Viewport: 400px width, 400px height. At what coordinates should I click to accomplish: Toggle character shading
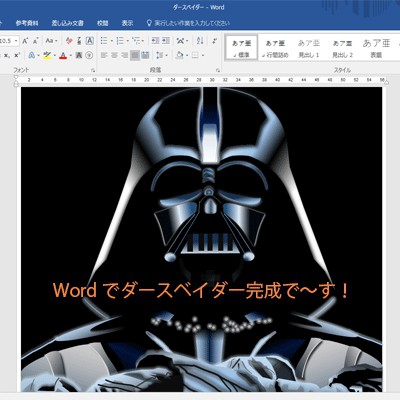pyautogui.click(x=79, y=55)
